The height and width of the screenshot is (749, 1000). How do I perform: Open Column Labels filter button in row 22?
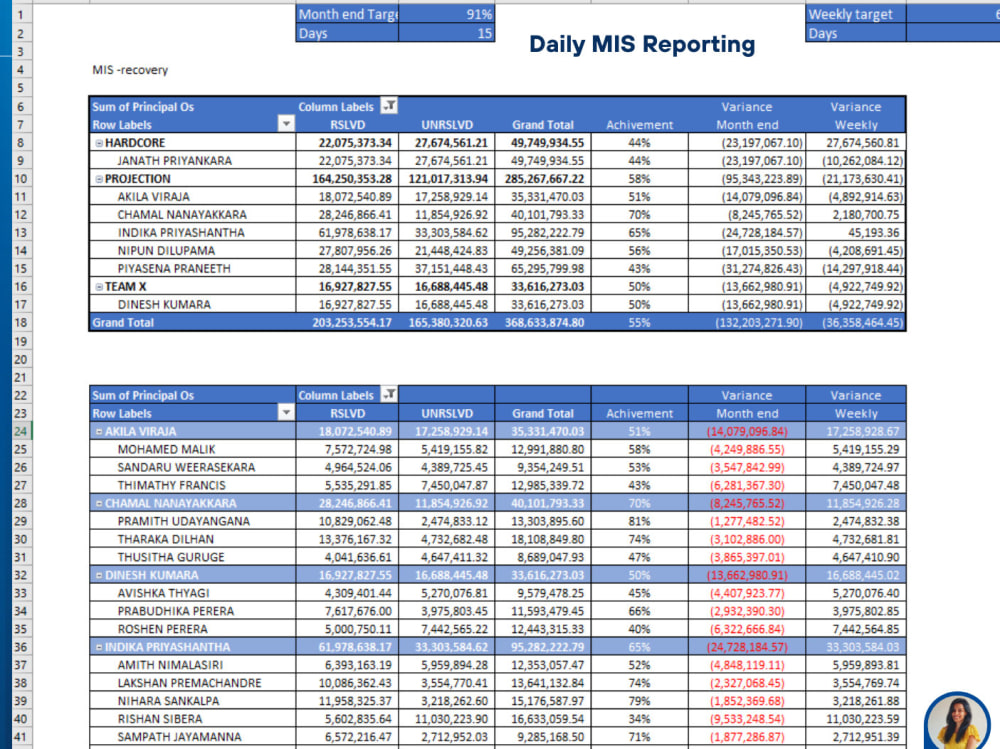tap(389, 394)
